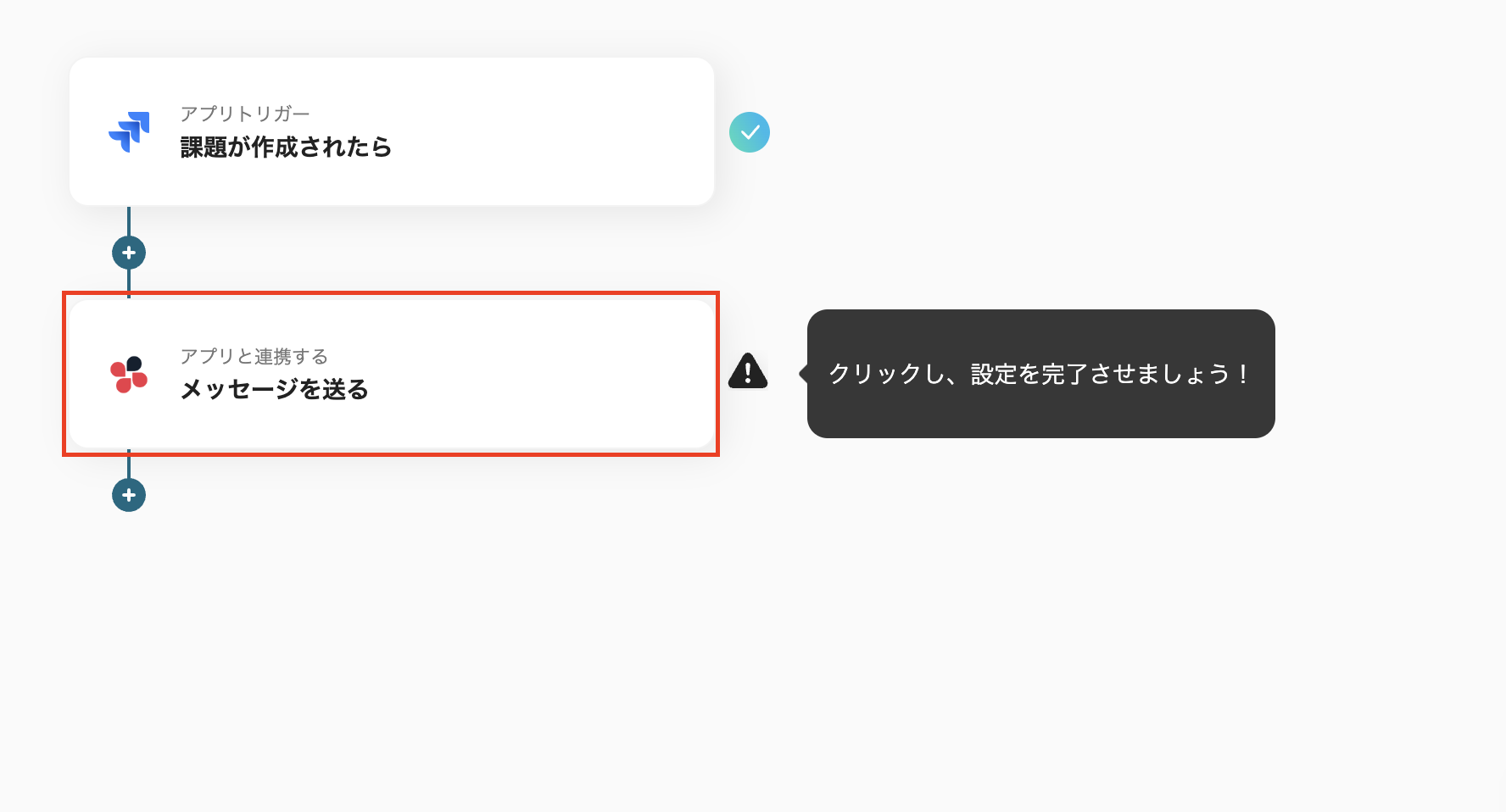Select the Slack app icon on the action card
The image size is (1506, 812).
point(129,374)
